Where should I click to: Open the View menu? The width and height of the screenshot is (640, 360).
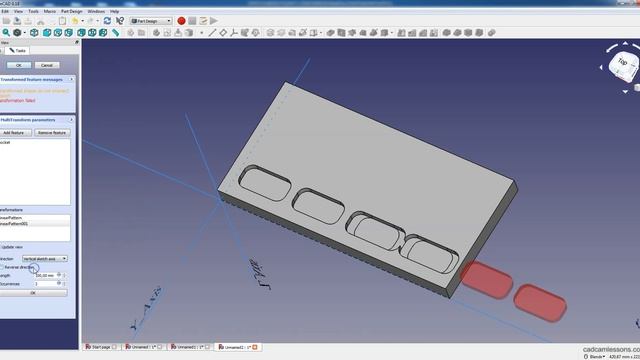pos(18,11)
